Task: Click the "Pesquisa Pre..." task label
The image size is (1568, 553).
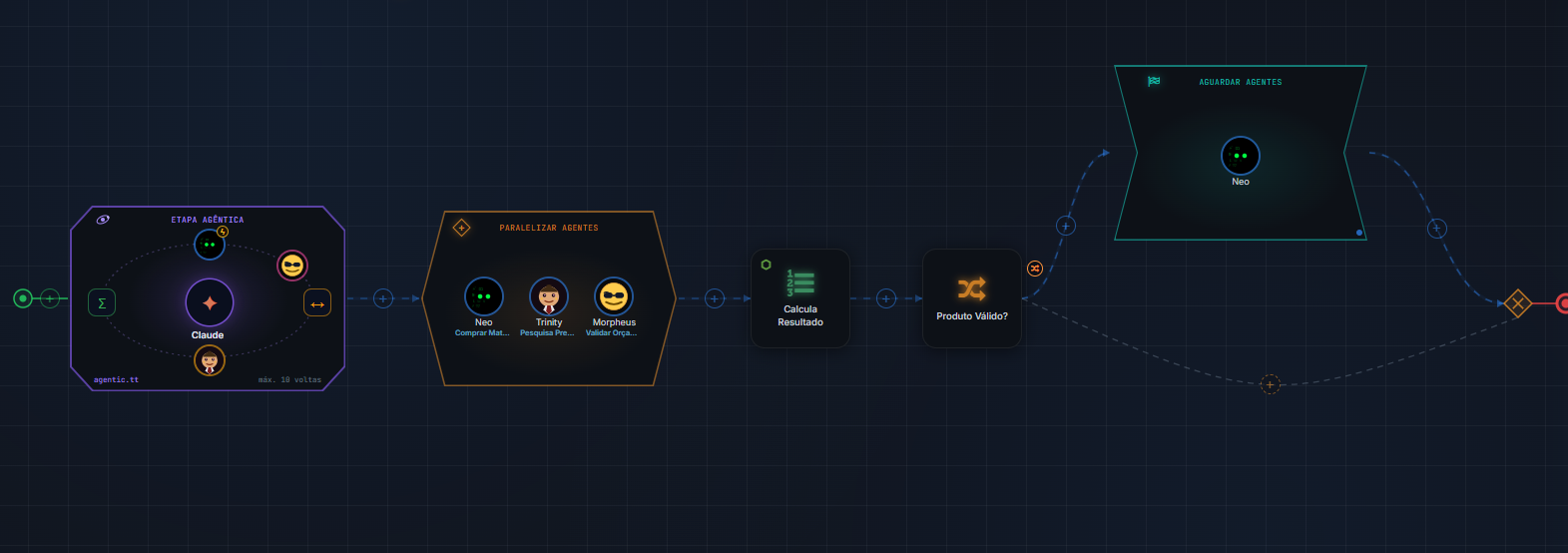Action: coord(548,333)
